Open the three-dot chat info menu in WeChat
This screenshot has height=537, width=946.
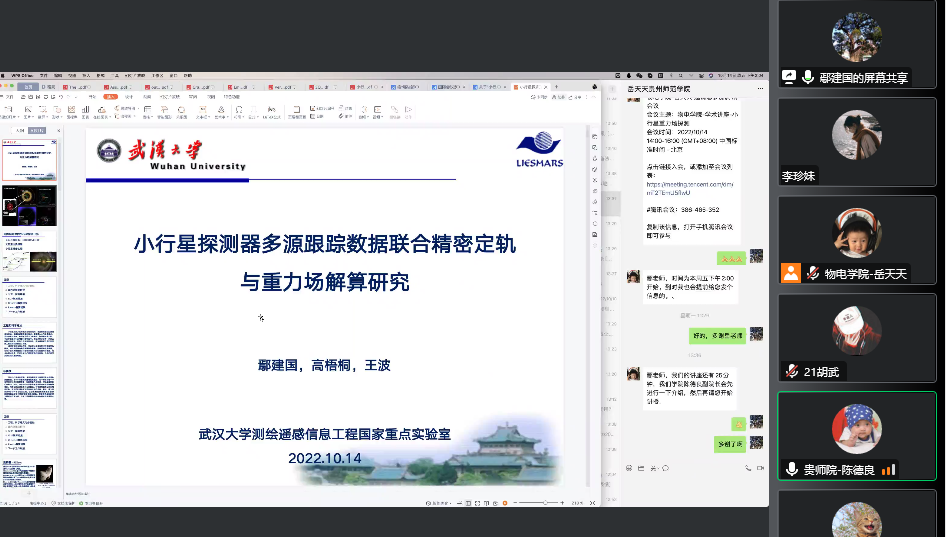(x=760, y=89)
